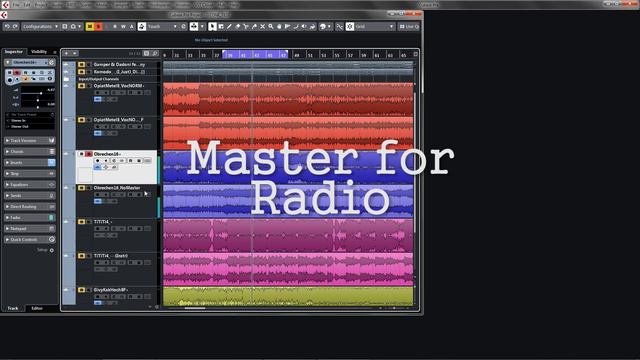The image size is (640, 360).
Task: Click the Find Tracks magnifier icon
Action: (155, 53)
